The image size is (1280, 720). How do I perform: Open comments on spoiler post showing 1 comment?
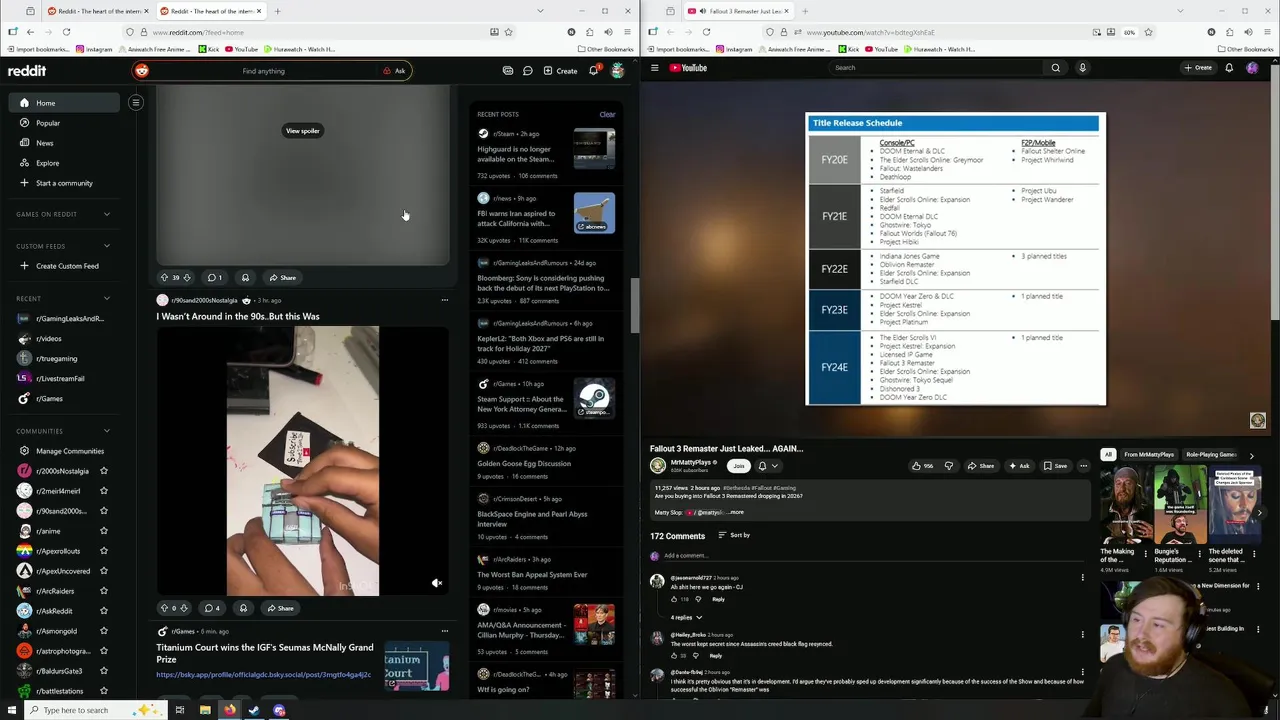214,277
